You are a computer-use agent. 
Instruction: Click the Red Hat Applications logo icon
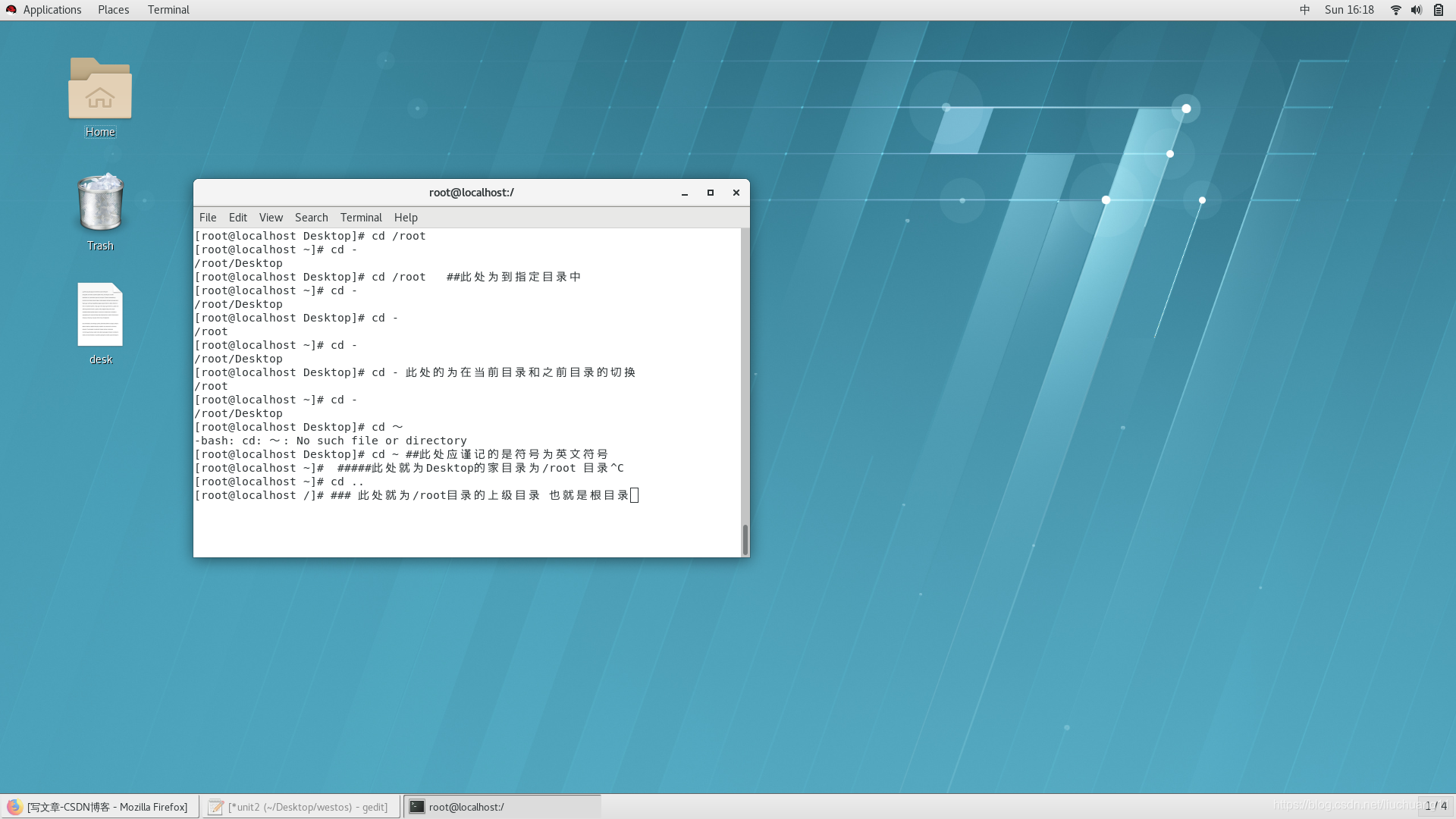(x=11, y=10)
